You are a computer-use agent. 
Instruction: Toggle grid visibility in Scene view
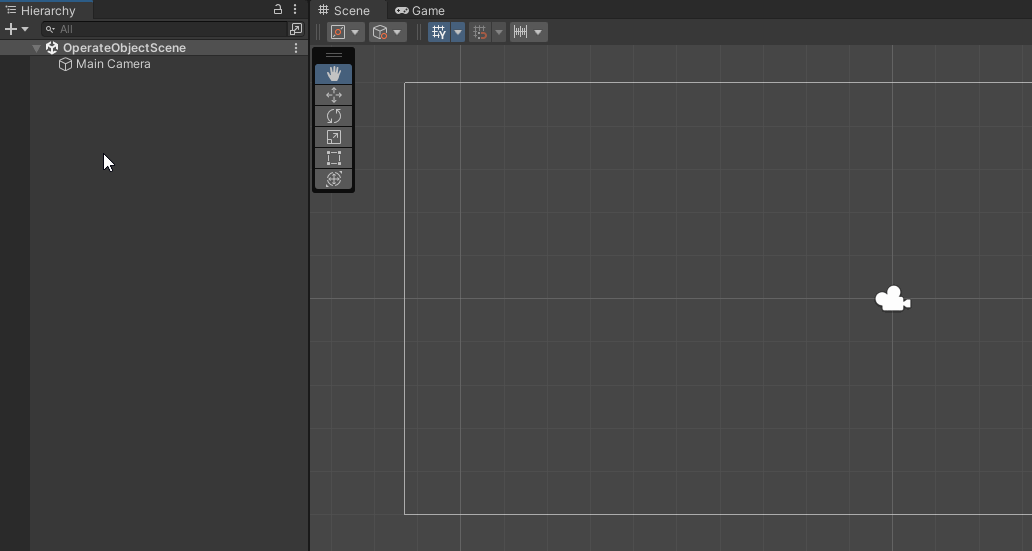pyautogui.click(x=439, y=32)
